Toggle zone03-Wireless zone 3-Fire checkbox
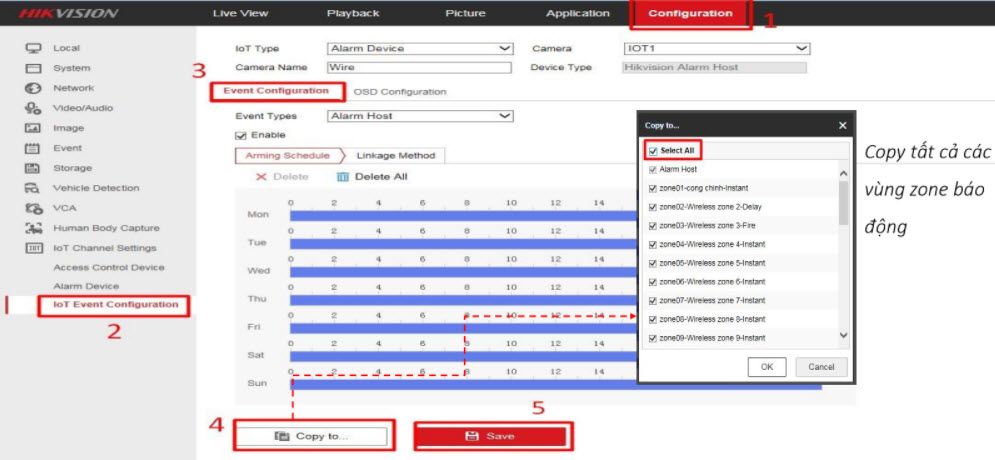This screenshot has height=460, width=995. tap(653, 226)
